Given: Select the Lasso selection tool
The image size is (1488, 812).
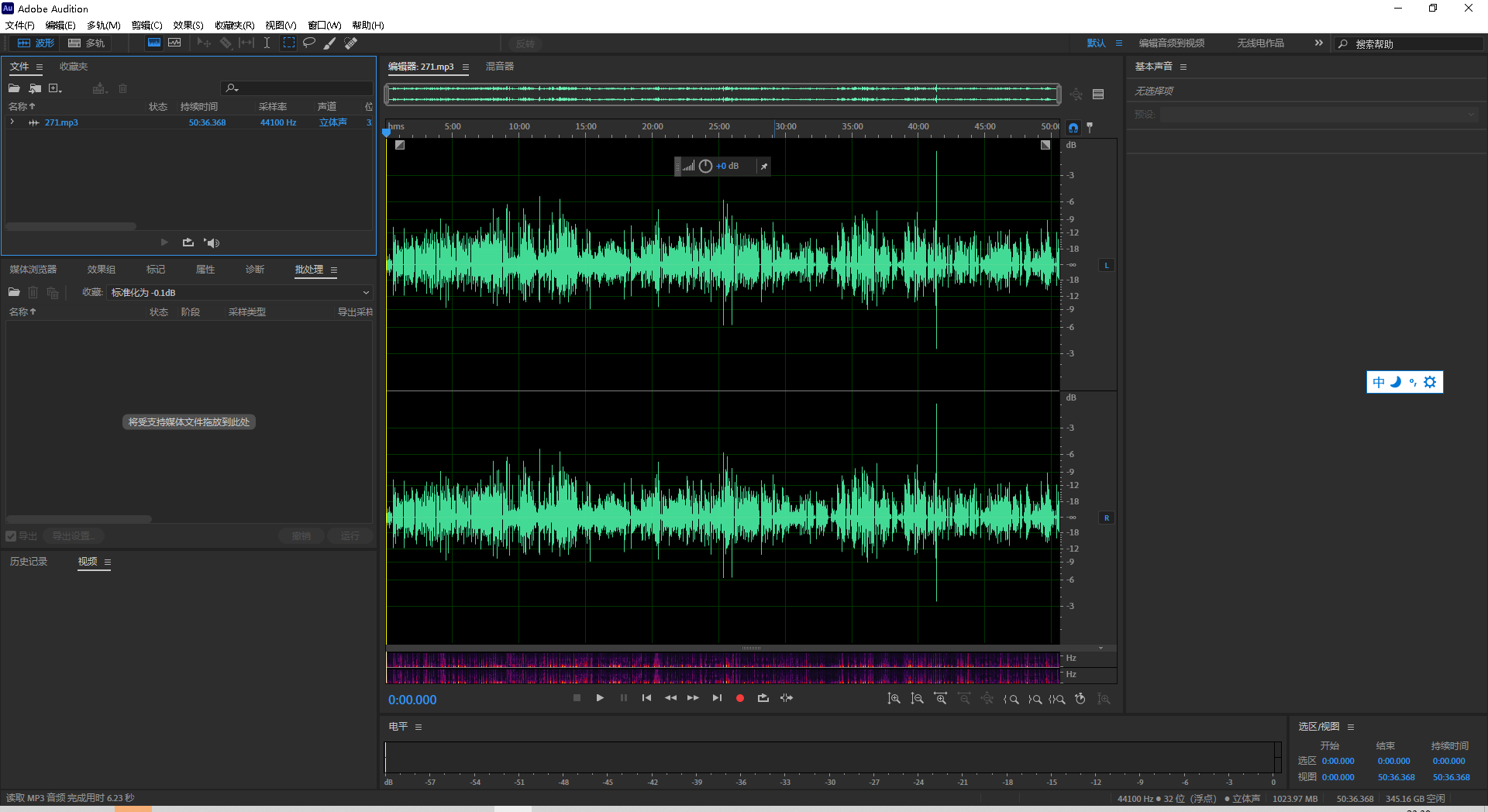Looking at the screenshot, I should pos(309,43).
